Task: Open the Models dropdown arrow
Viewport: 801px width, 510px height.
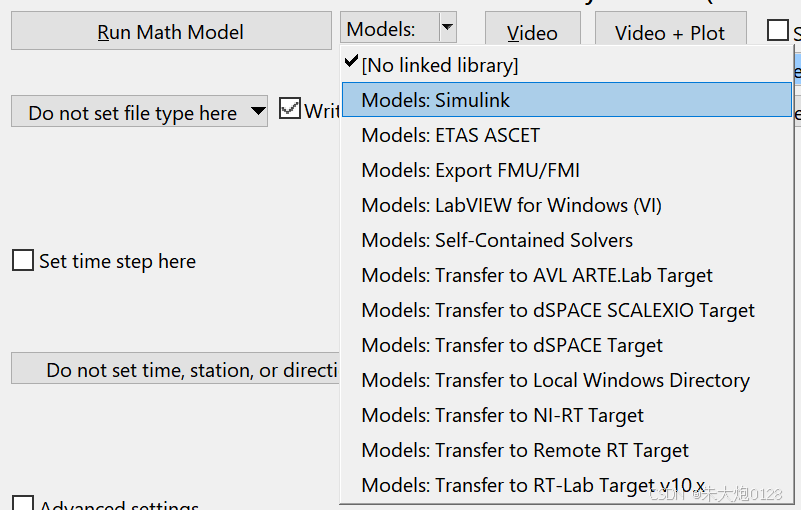Action: [447, 27]
